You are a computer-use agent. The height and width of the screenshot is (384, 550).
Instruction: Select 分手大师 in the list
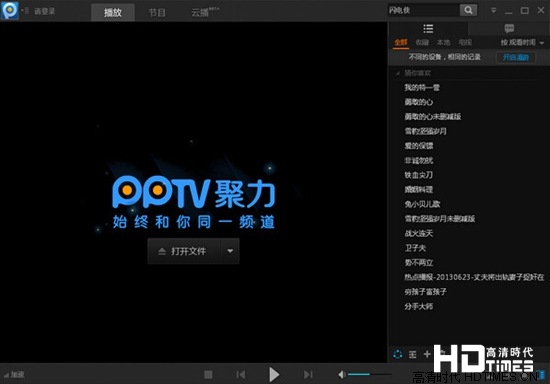pos(418,306)
